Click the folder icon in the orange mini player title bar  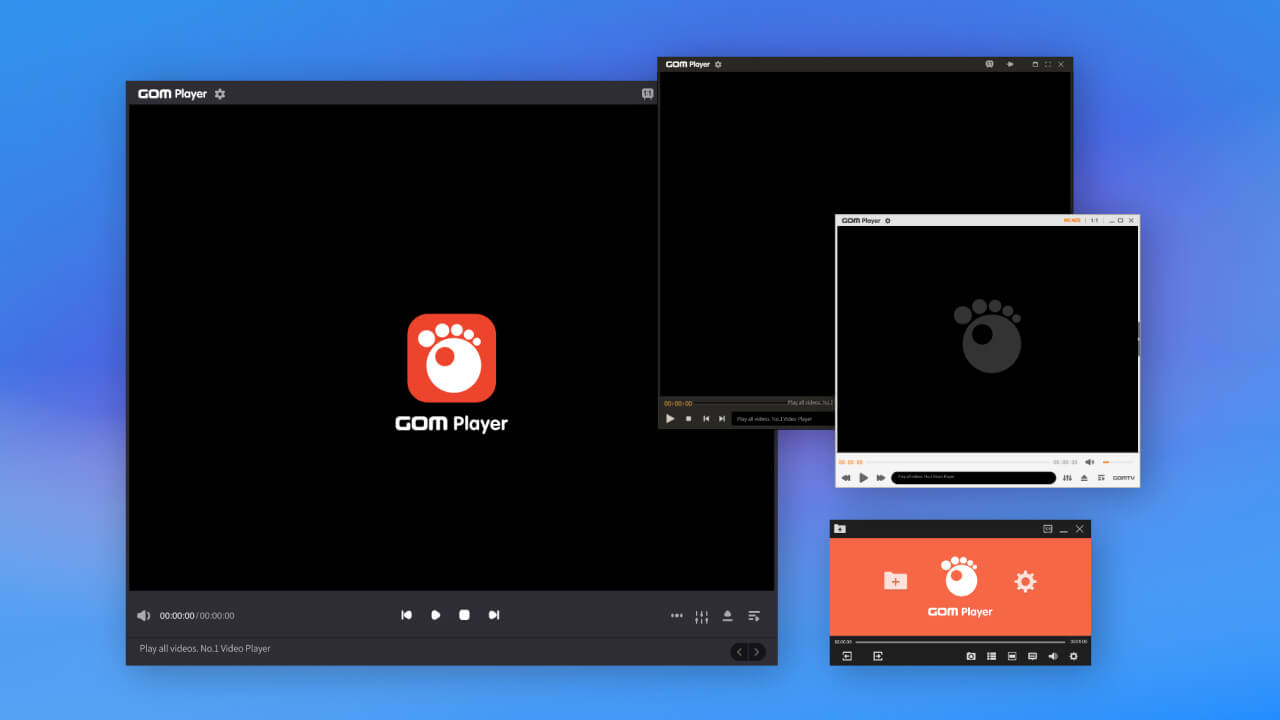pos(840,529)
